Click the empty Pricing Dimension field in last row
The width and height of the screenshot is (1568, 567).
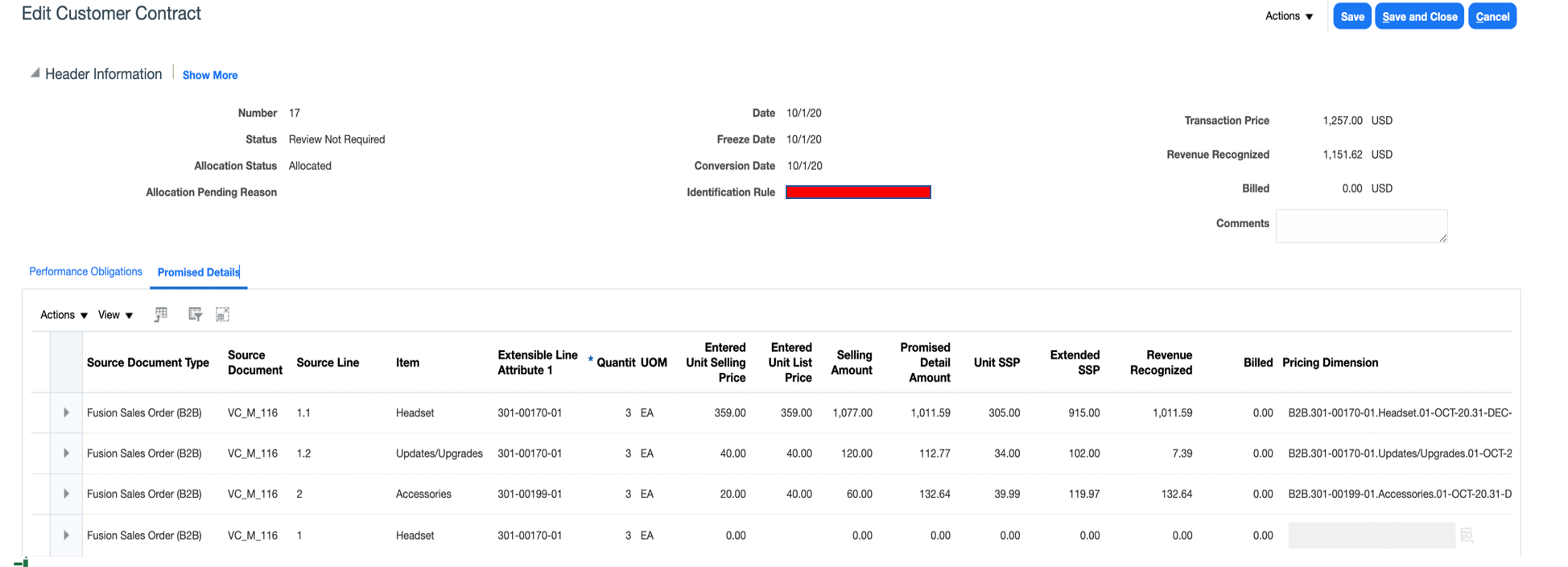pos(1371,536)
